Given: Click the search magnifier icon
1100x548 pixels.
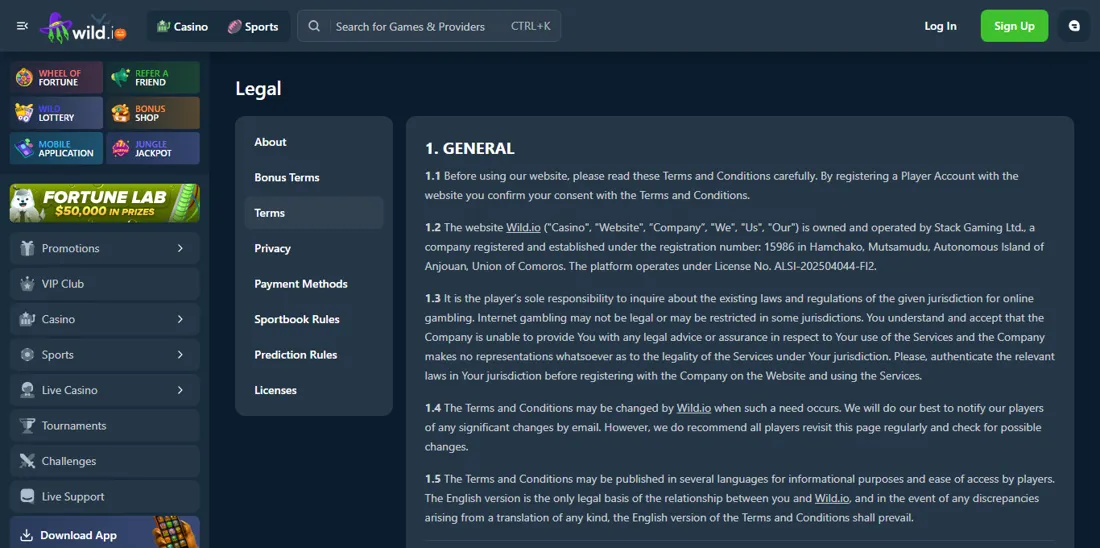Looking at the screenshot, I should [314, 26].
